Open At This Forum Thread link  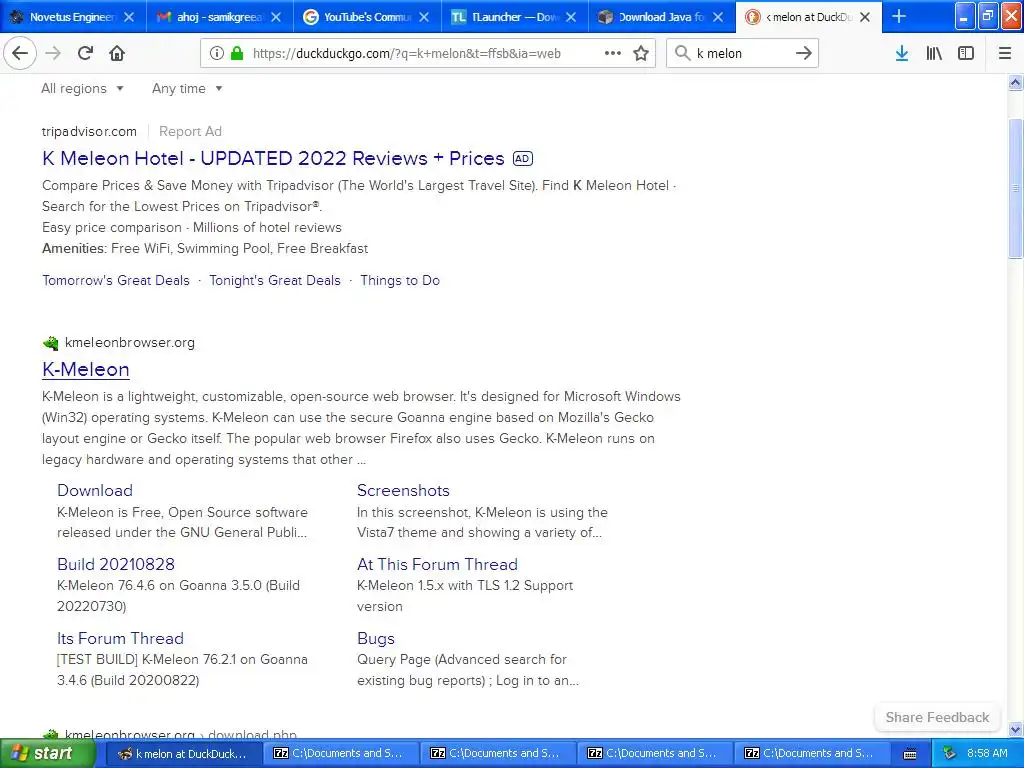(437, 564)
